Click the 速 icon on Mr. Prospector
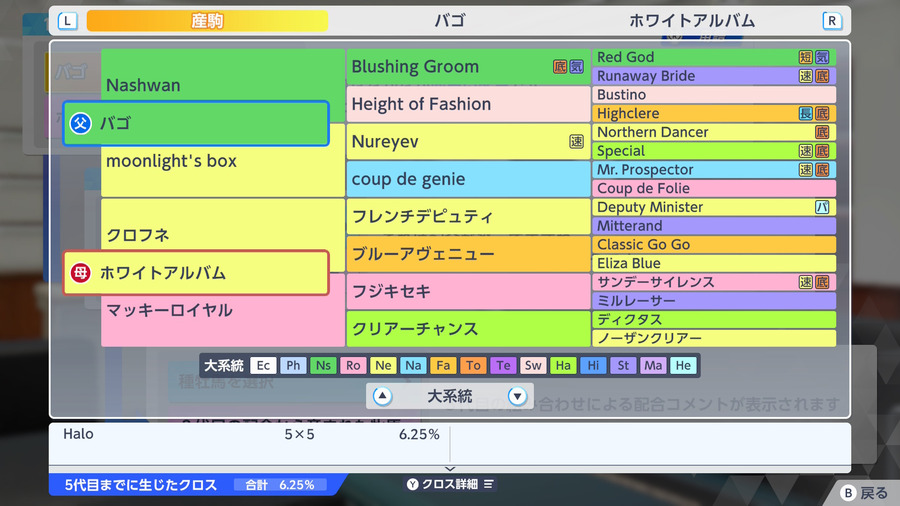900x506 pixels. point(806,169)
